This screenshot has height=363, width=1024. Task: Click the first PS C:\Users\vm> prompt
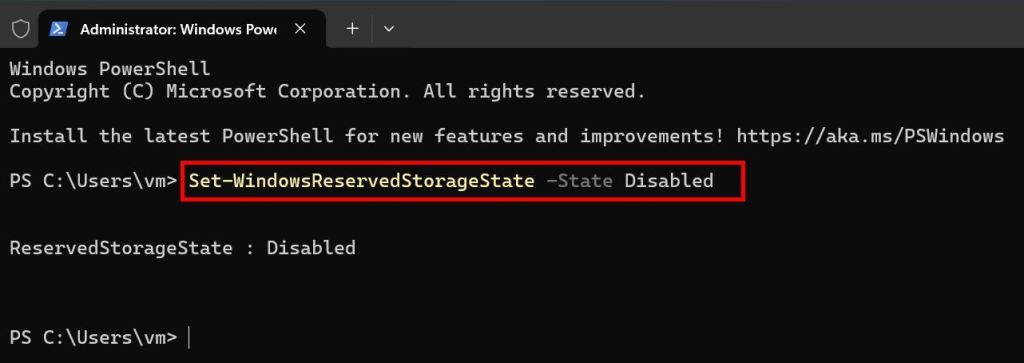[93, 180]
